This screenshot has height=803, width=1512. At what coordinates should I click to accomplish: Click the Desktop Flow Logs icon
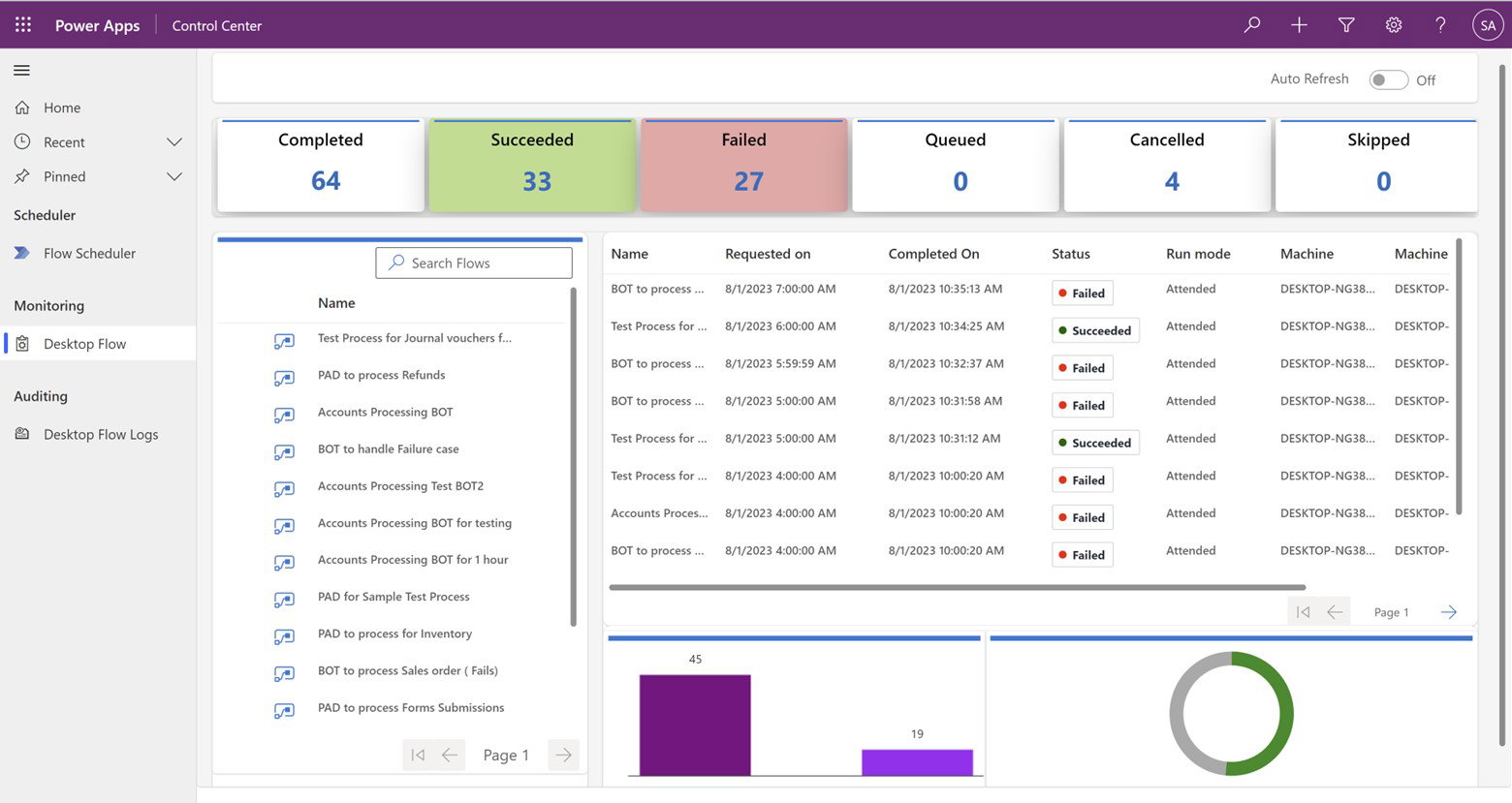tap(22, 434)
